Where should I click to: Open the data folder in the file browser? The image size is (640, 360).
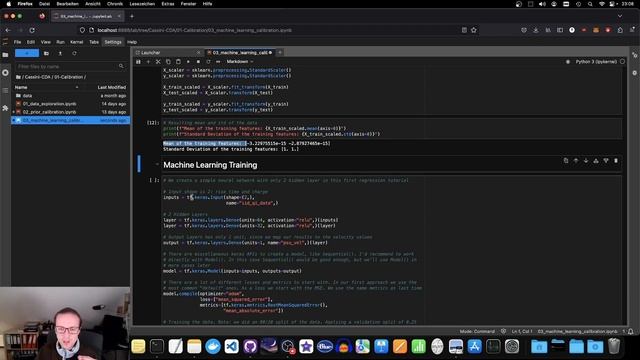click(70, 96)
